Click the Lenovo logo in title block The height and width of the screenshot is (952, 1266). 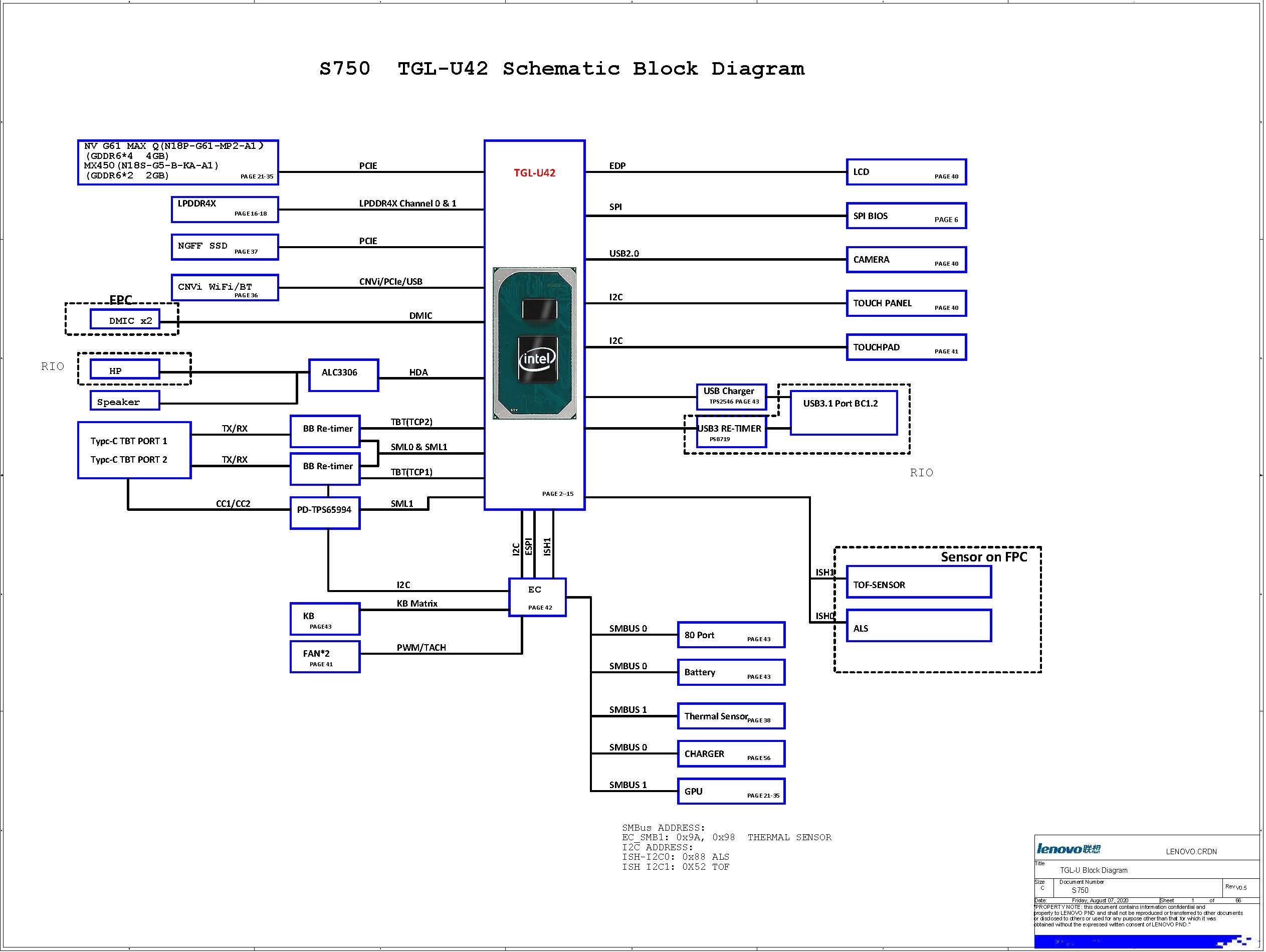(x=1068, y=849)
